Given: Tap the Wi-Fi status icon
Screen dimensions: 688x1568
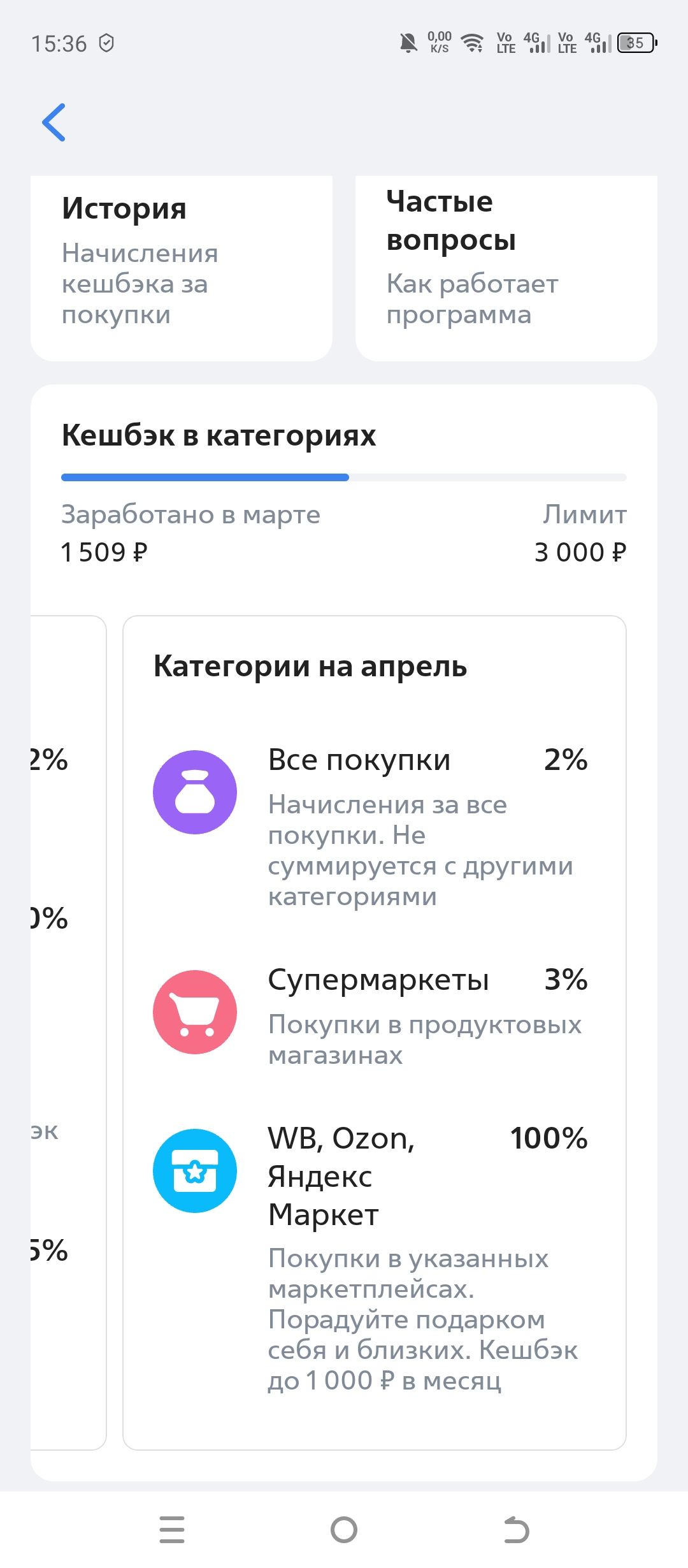Looking at the screenshot, I should 472,43.
